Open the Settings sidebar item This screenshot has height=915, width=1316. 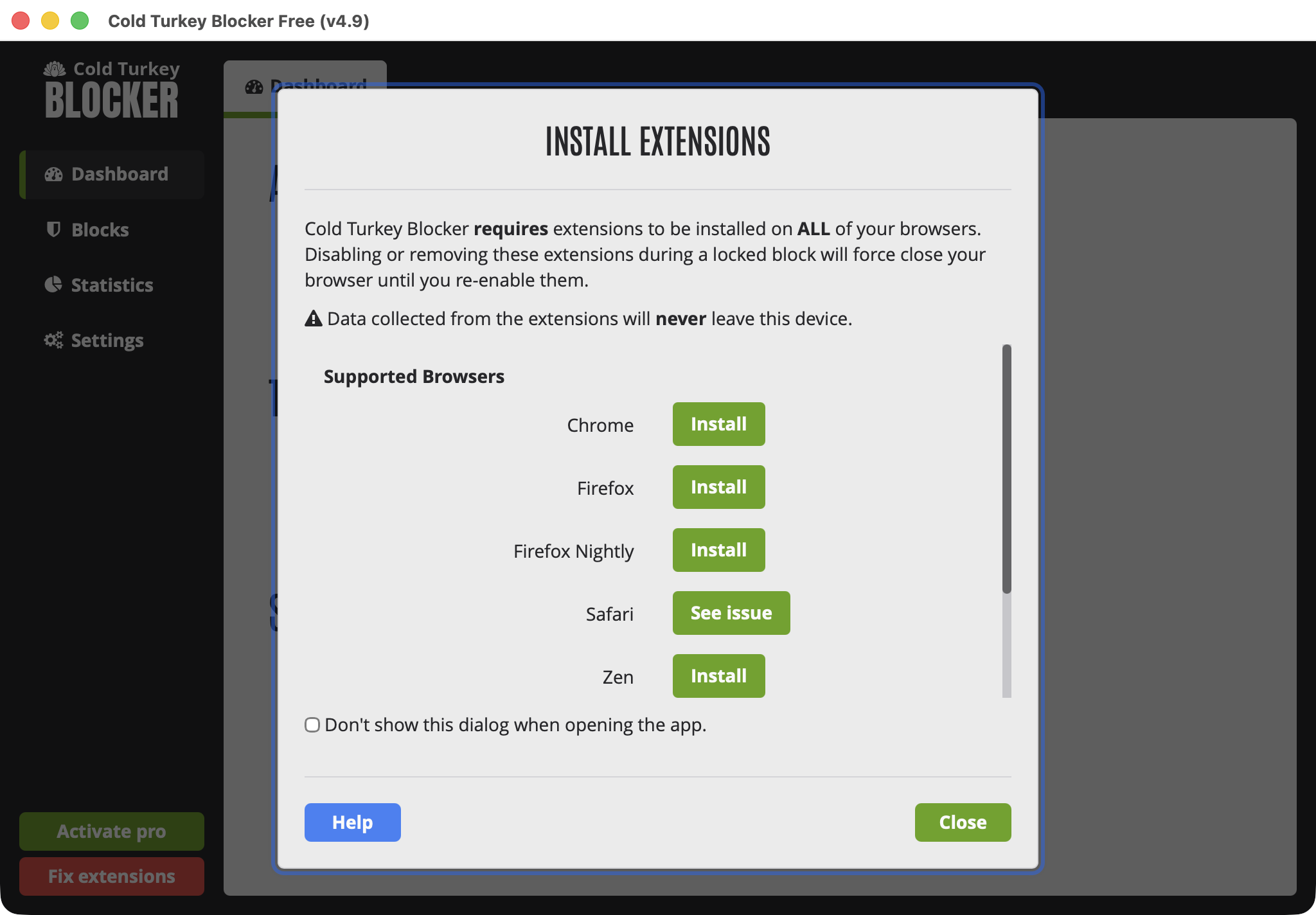pyautogui.click(x=112, y=340)
